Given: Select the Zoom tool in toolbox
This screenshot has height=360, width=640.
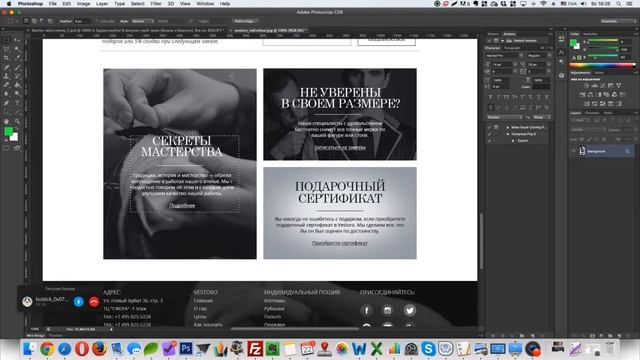Looking at the screenshot, I should tap(17, 121).
